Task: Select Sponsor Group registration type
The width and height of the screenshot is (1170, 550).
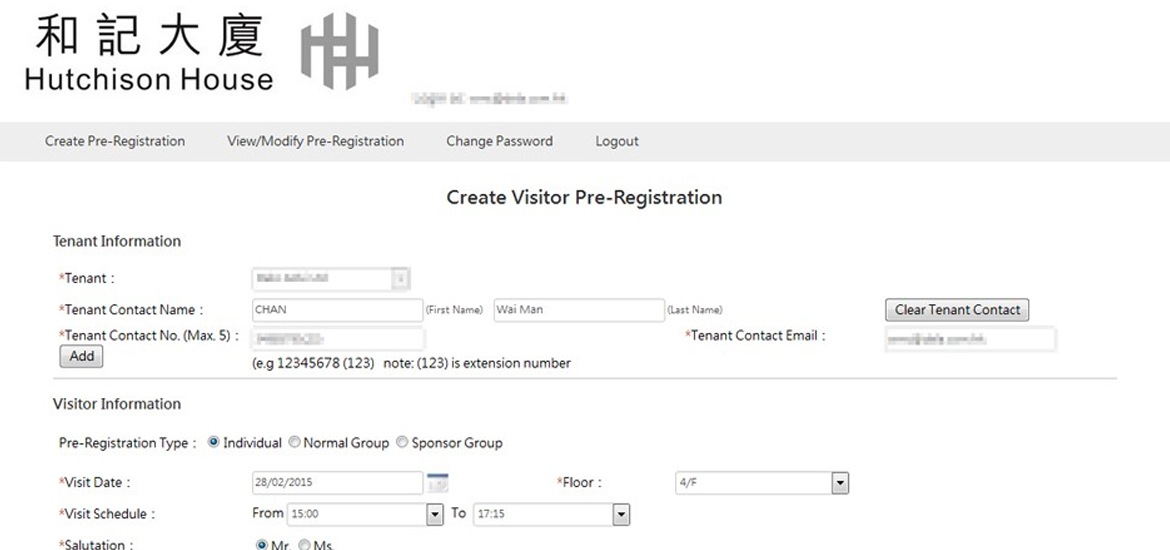Action: tap(402, 442)
